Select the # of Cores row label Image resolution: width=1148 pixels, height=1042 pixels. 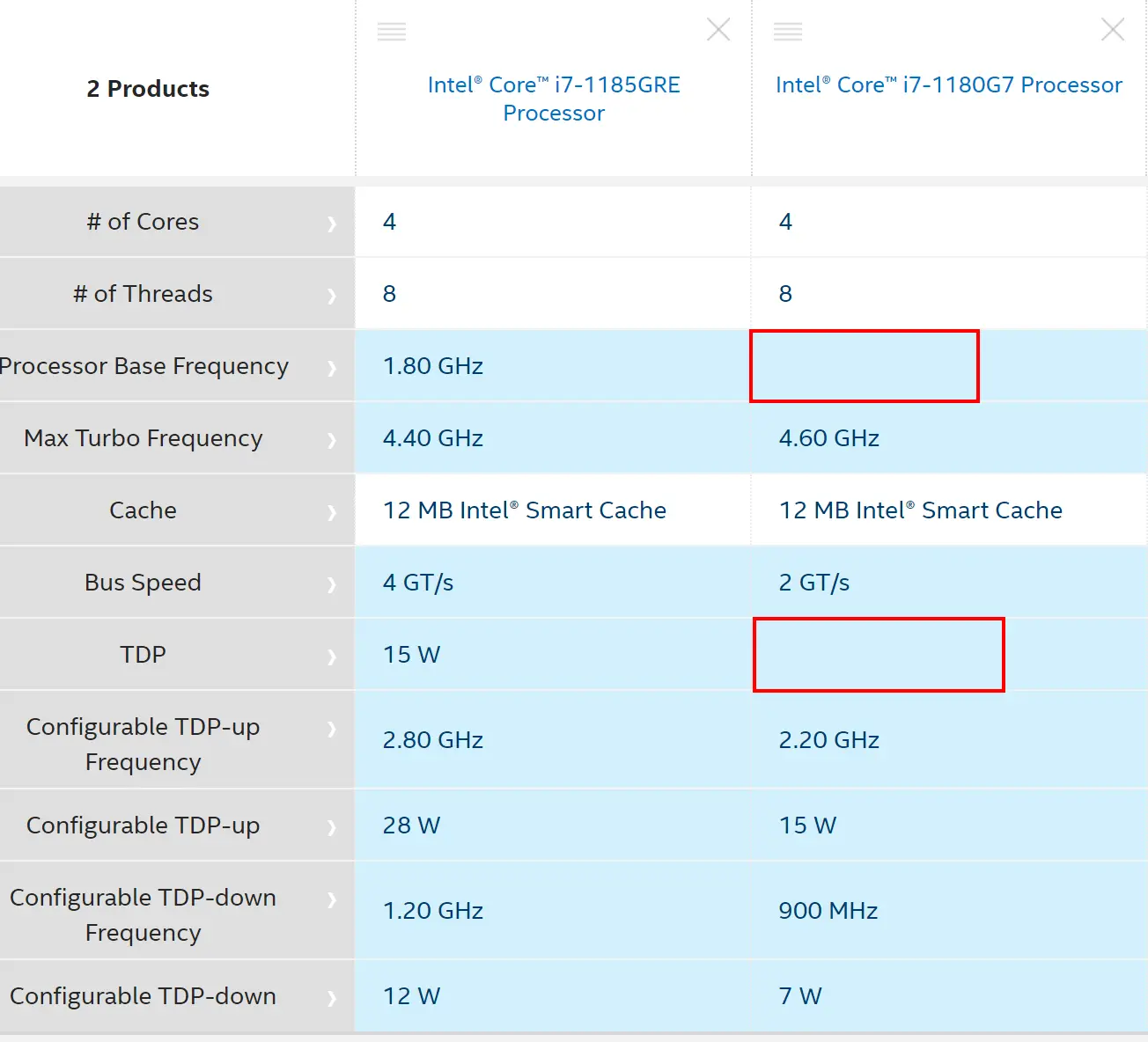(143, 222)
